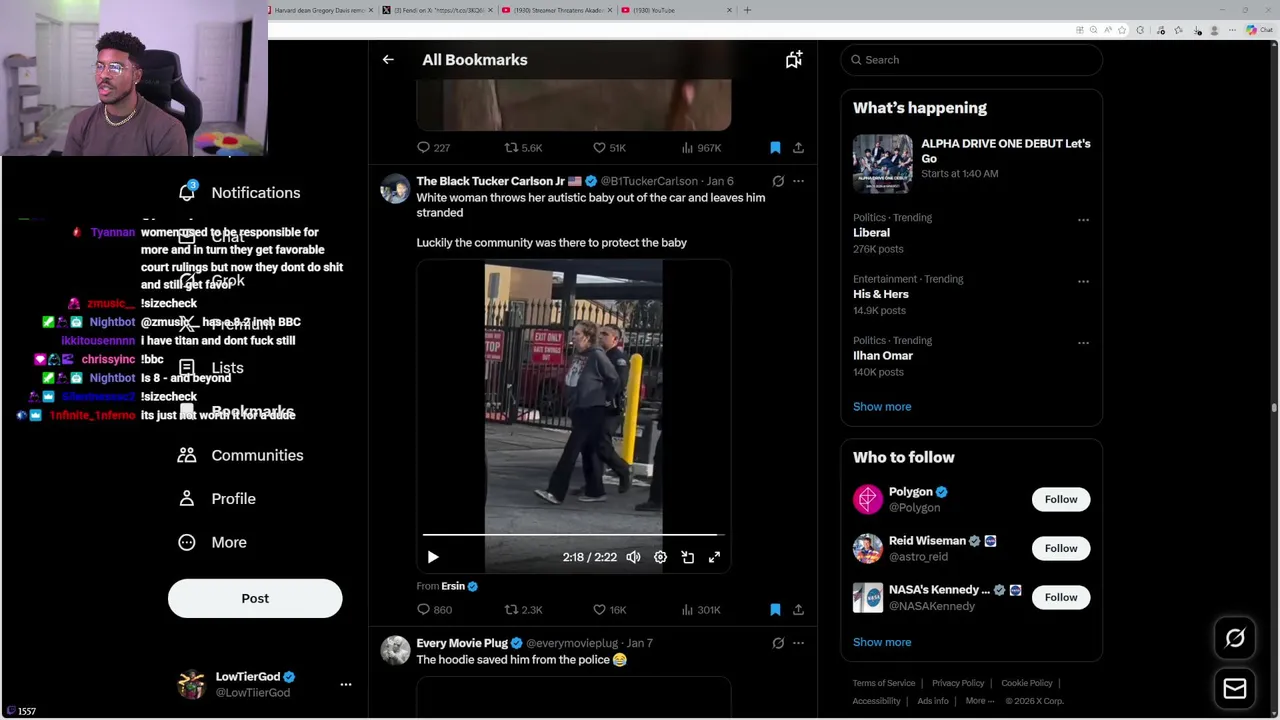Share the post with 301K views
The width and height of the screenshot is (1280, 720).
(798, 609)
